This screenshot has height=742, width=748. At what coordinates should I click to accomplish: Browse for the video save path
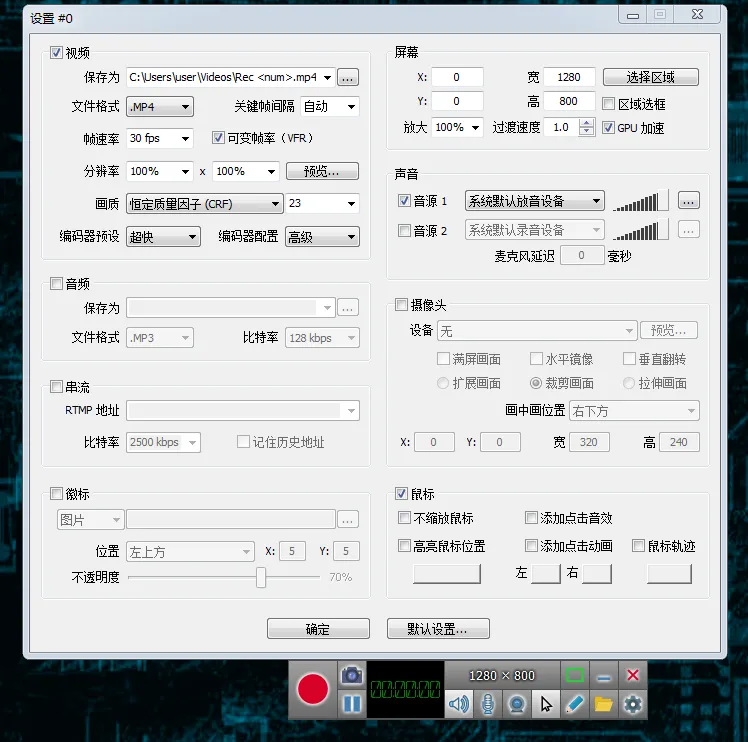[348, 77]
